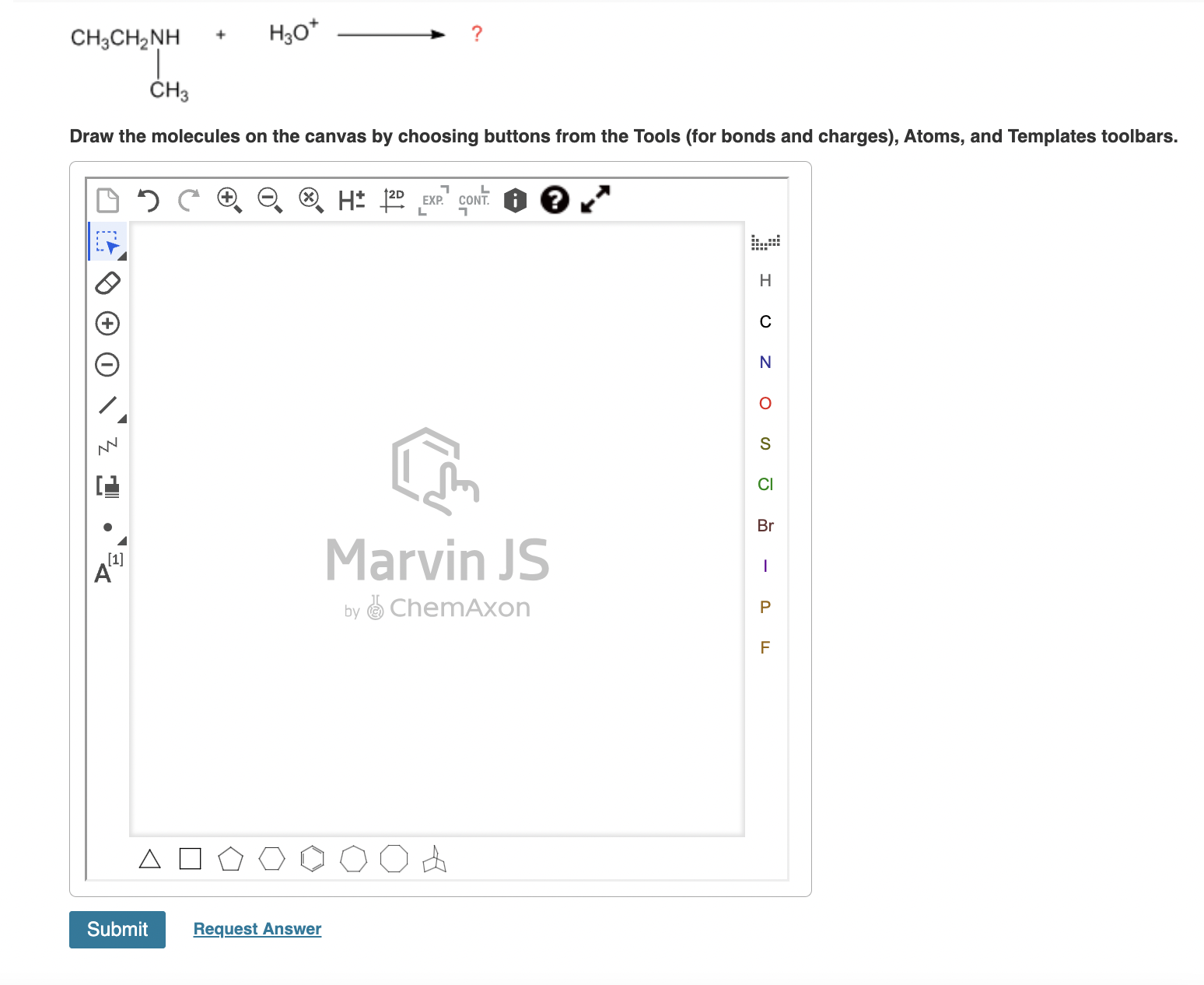Screen dimensions: 1204x985
Task: Pick the fluorine atom F
Action: point(765,648)
